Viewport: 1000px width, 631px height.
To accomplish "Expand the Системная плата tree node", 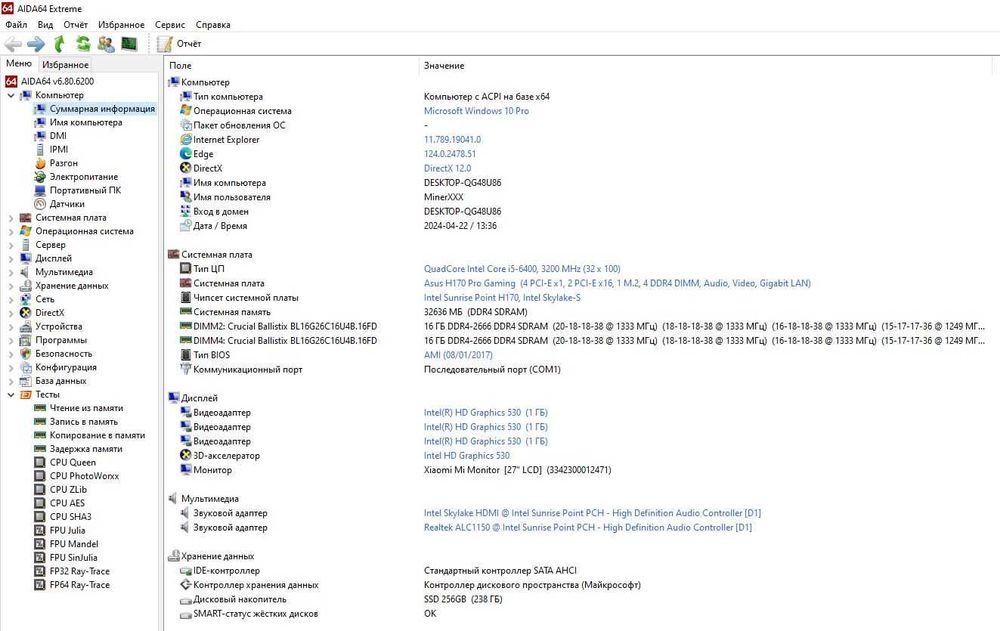I will click(11, 218).
